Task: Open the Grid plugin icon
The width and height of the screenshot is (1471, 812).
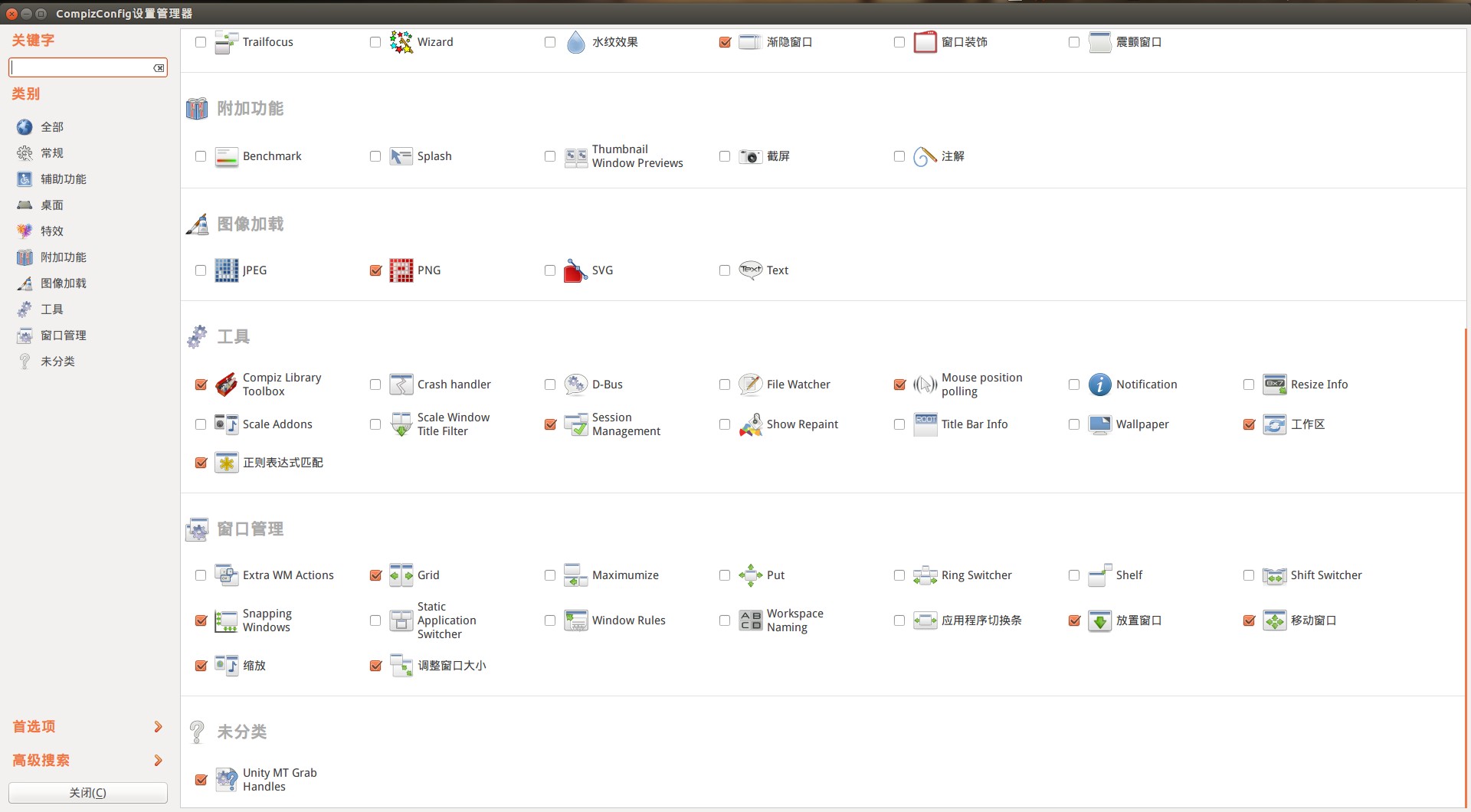Action: tap(401, 575)
